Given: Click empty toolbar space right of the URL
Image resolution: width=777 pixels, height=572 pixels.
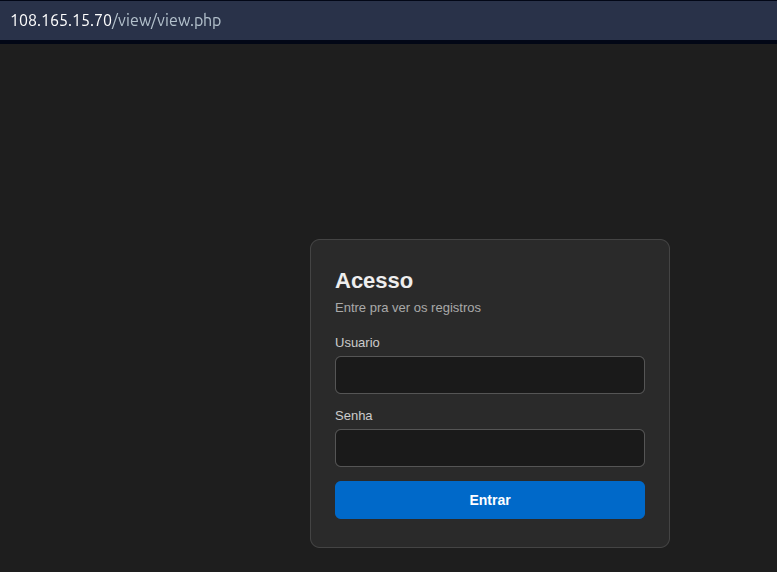Looking at the screenshot, I should click(496, 20).
